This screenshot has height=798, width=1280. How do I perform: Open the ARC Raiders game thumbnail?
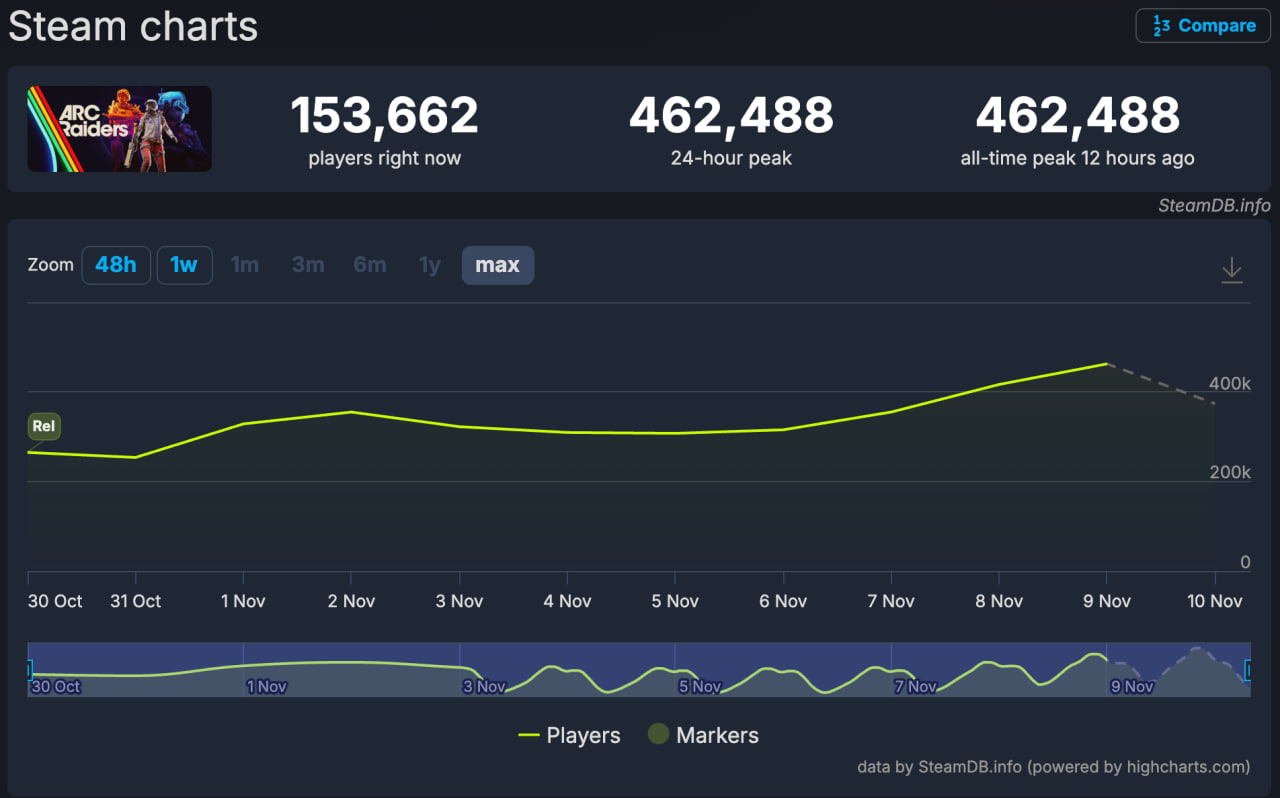119,129
